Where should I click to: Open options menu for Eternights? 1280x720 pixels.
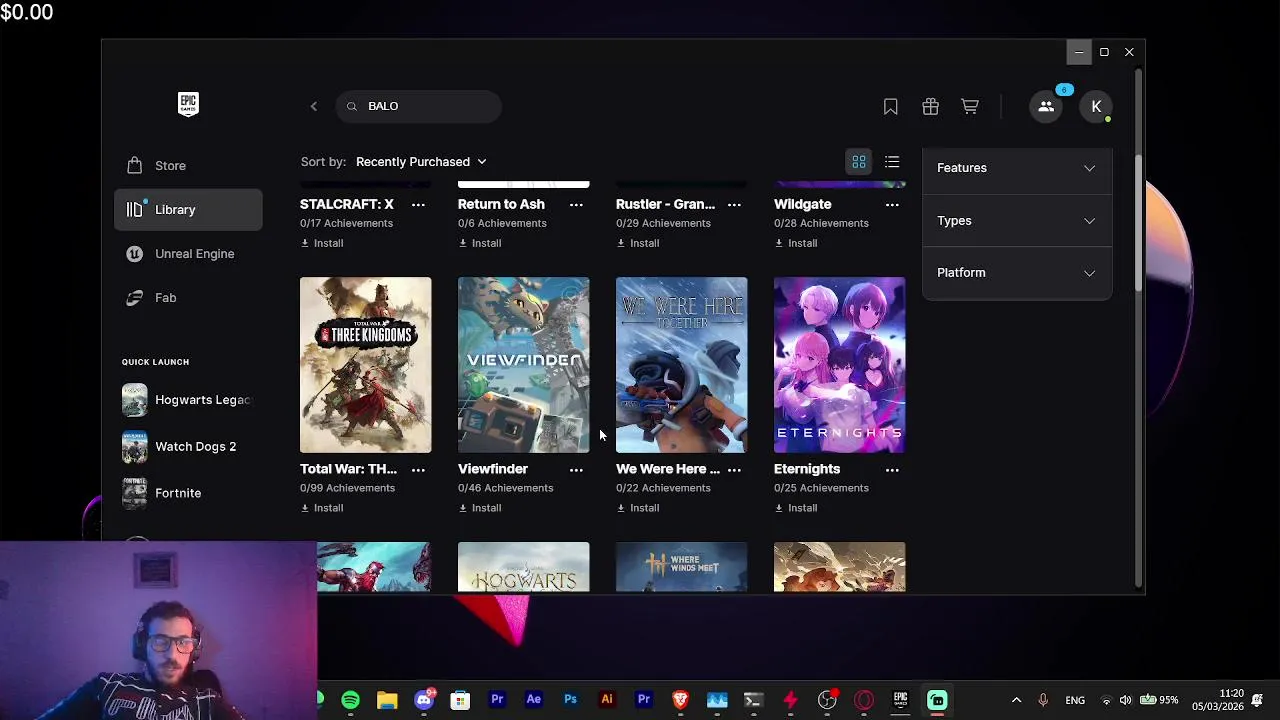tap(892, 469)
